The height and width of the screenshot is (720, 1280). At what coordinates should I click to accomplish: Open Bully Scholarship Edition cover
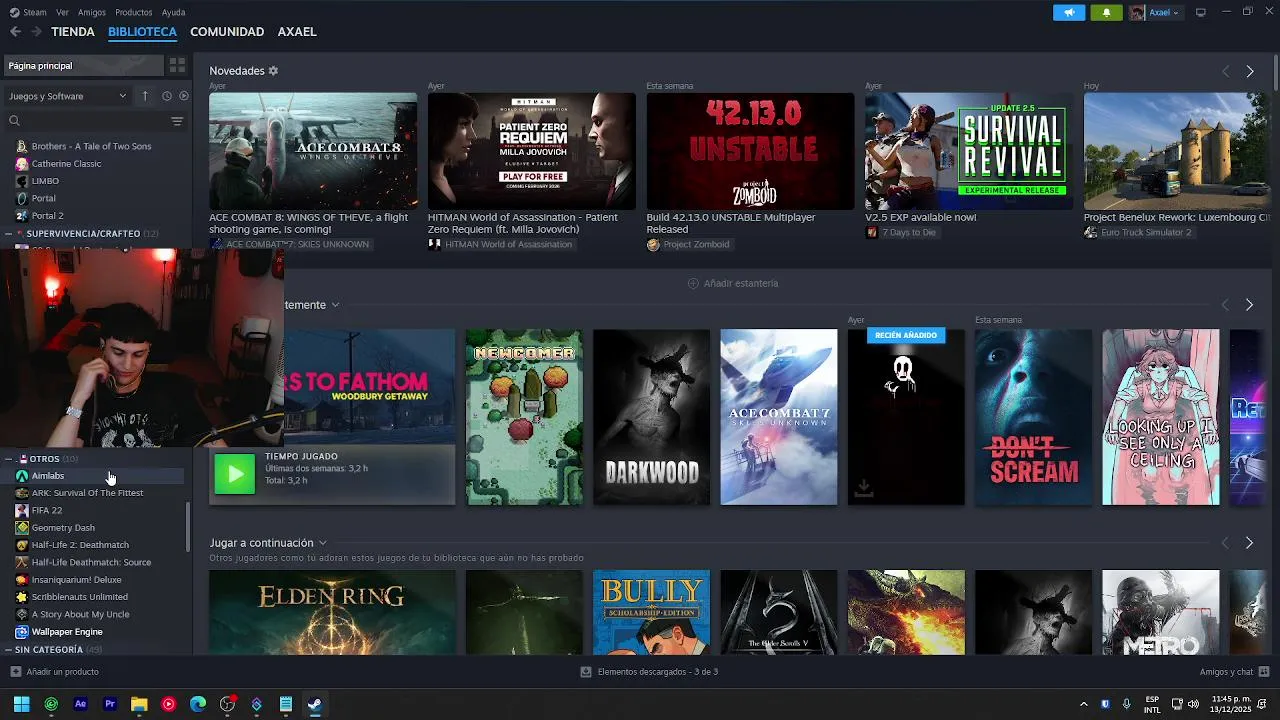click(x=651, y=612)
